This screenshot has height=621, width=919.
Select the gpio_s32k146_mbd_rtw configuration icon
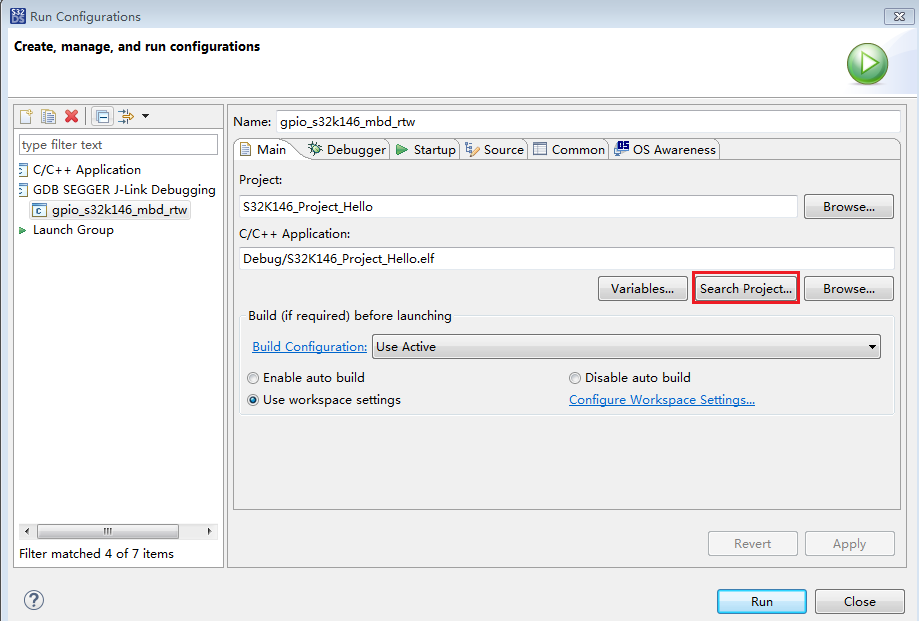tap(39, 210)
